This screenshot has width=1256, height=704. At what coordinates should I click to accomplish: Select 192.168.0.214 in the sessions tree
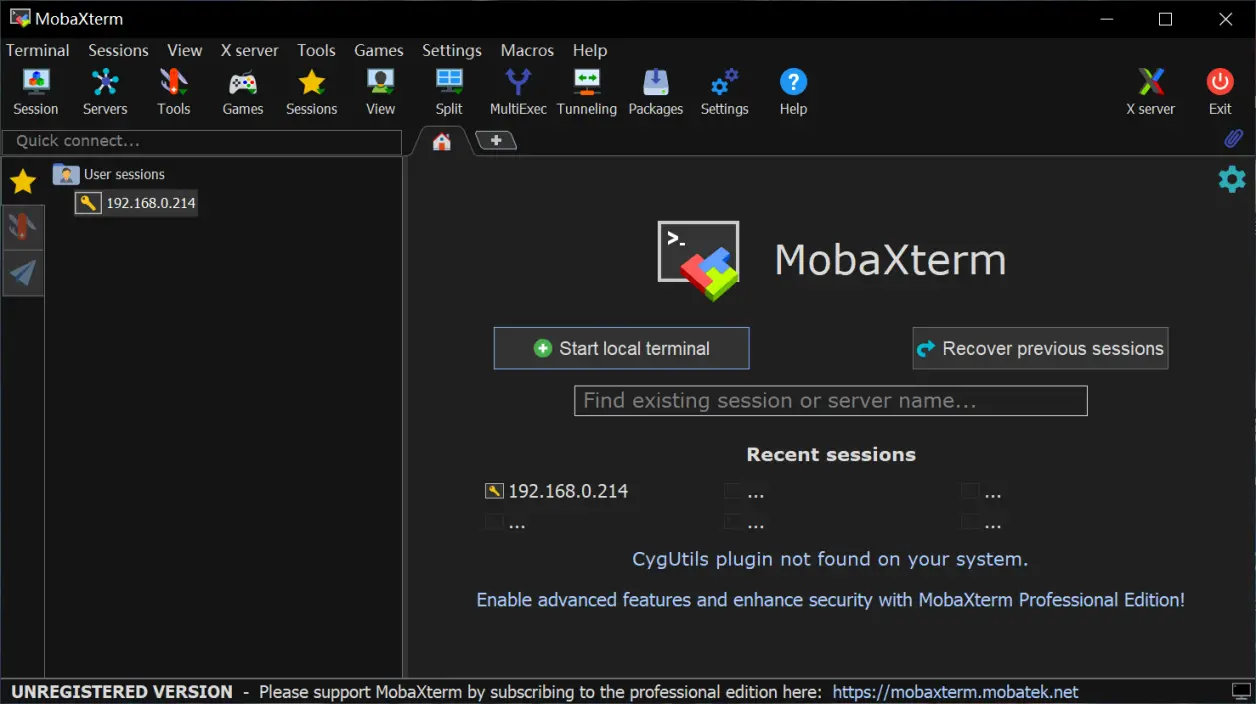point(136,203)
